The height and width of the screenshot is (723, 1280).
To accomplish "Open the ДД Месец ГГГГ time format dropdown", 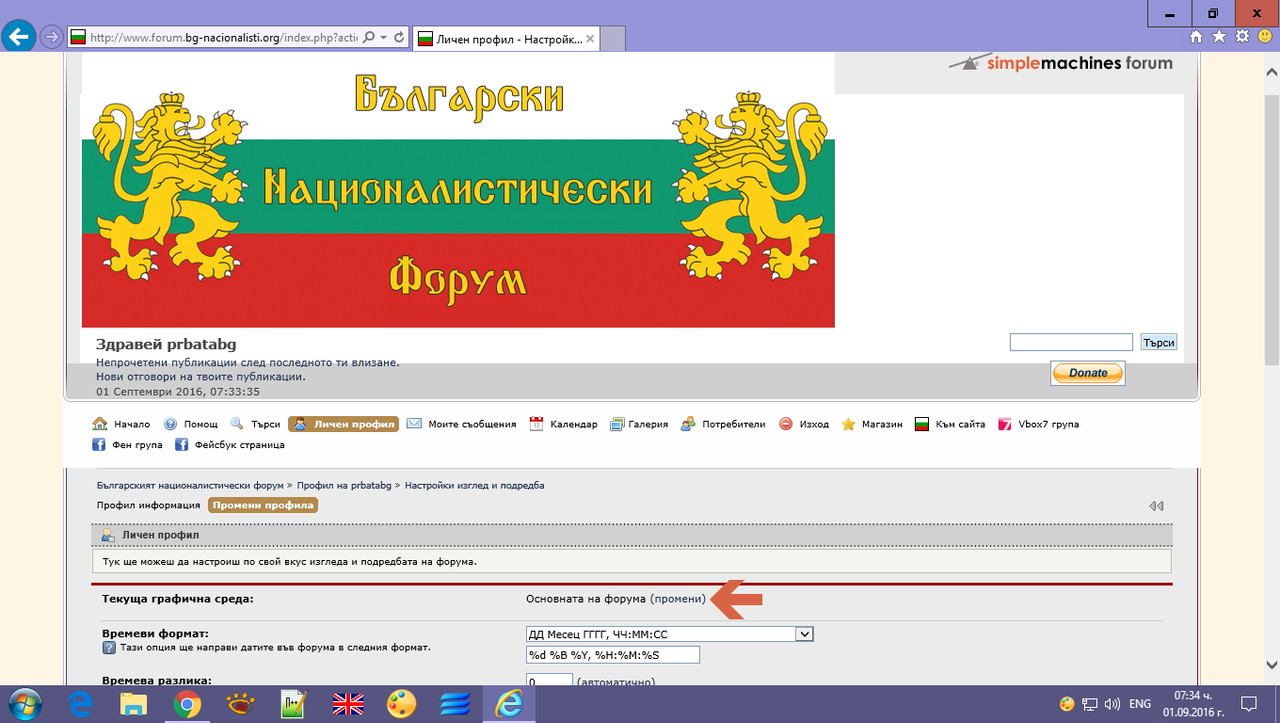I will click(x=670, y=634).
